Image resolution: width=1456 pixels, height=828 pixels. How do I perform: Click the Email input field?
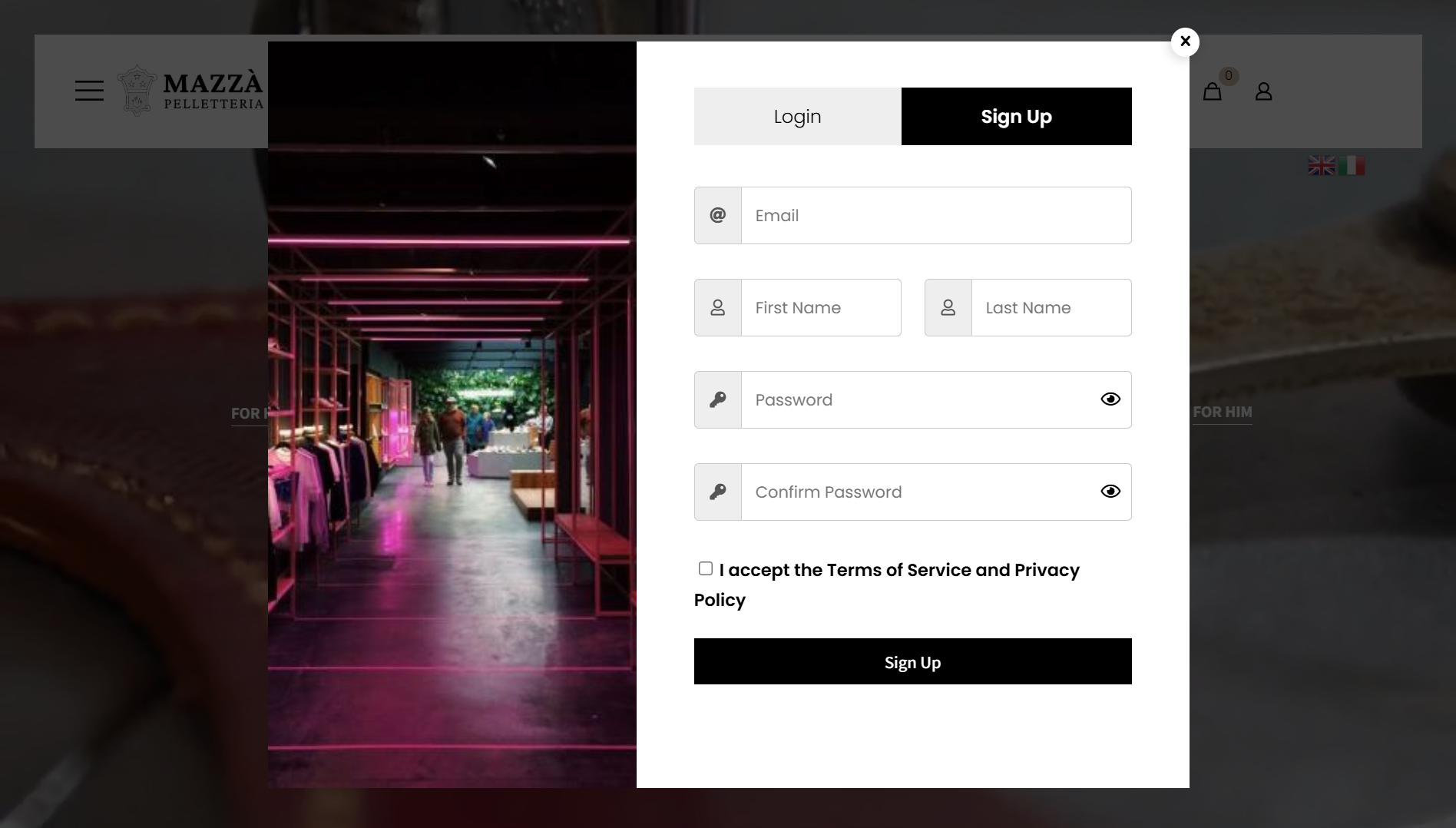(935, 215)
